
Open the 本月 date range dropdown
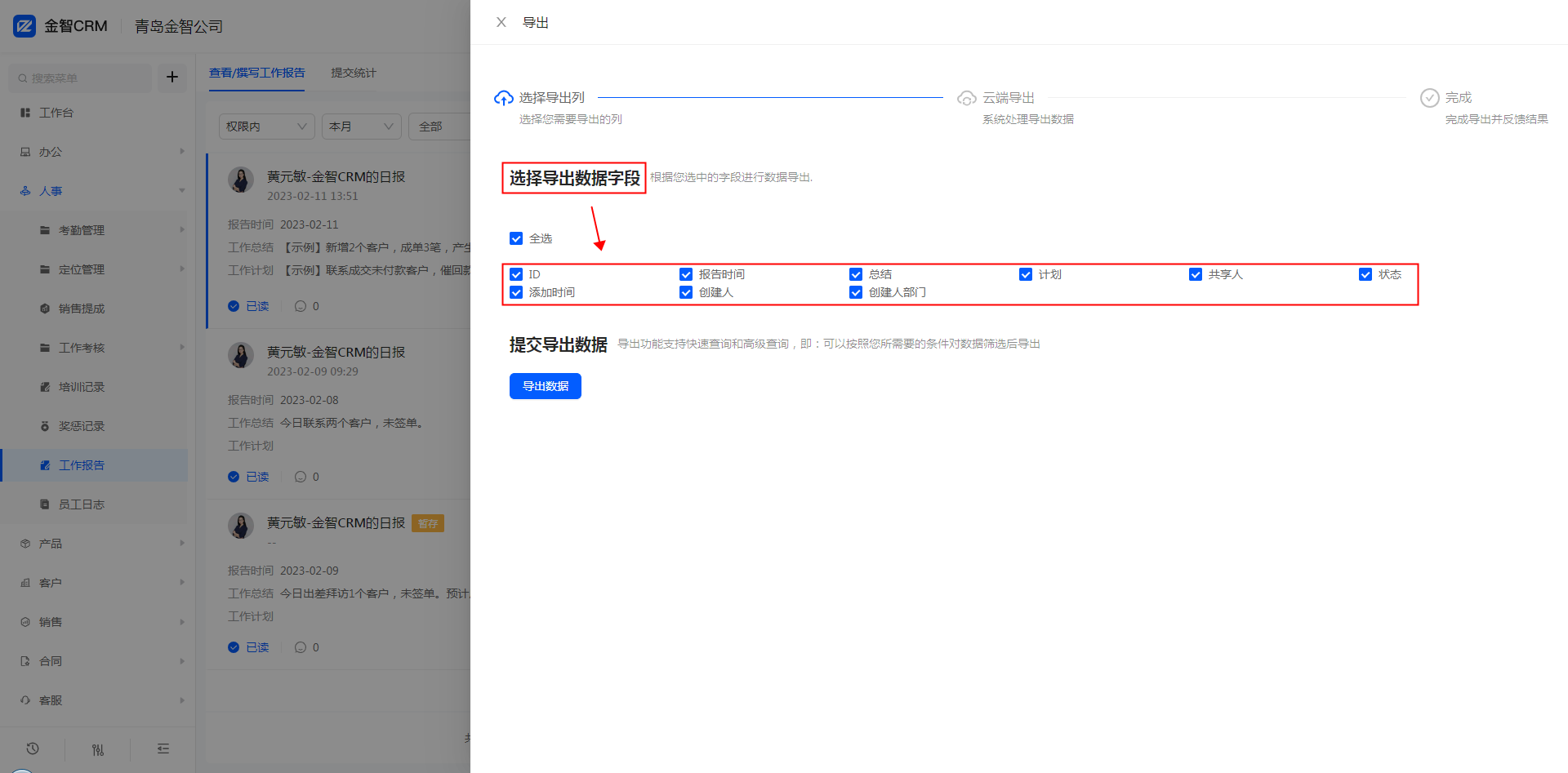(362, 127)
